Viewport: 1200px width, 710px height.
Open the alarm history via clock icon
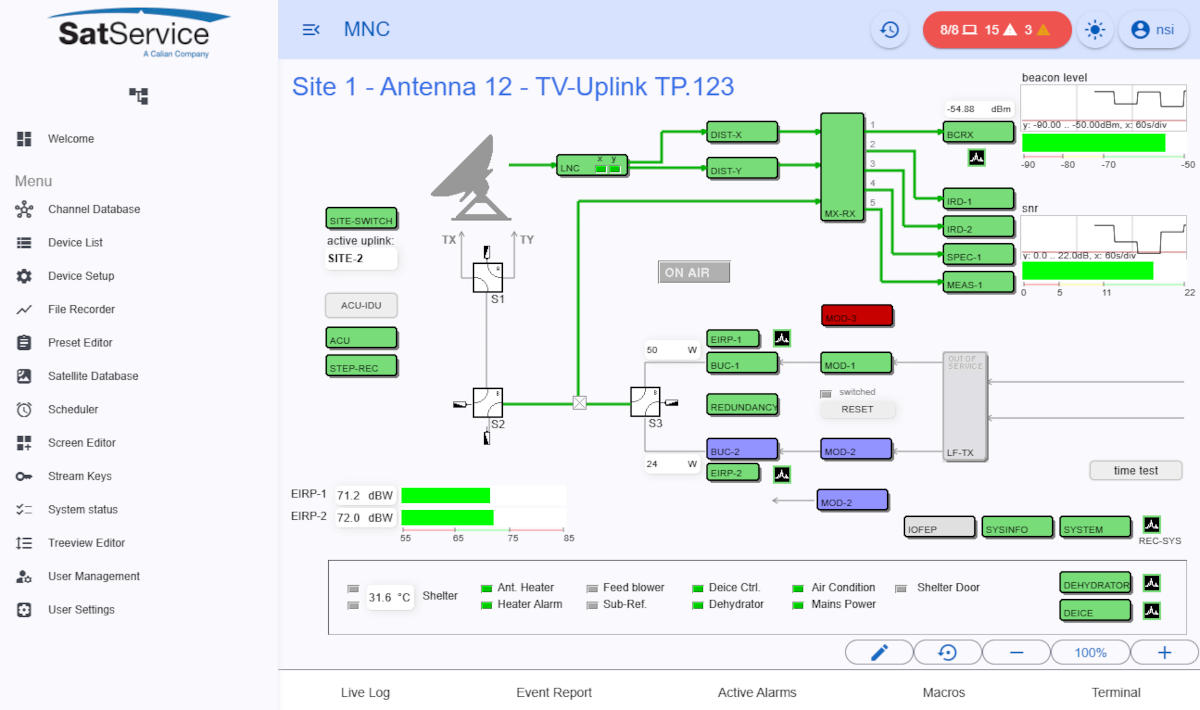(889, 29)
